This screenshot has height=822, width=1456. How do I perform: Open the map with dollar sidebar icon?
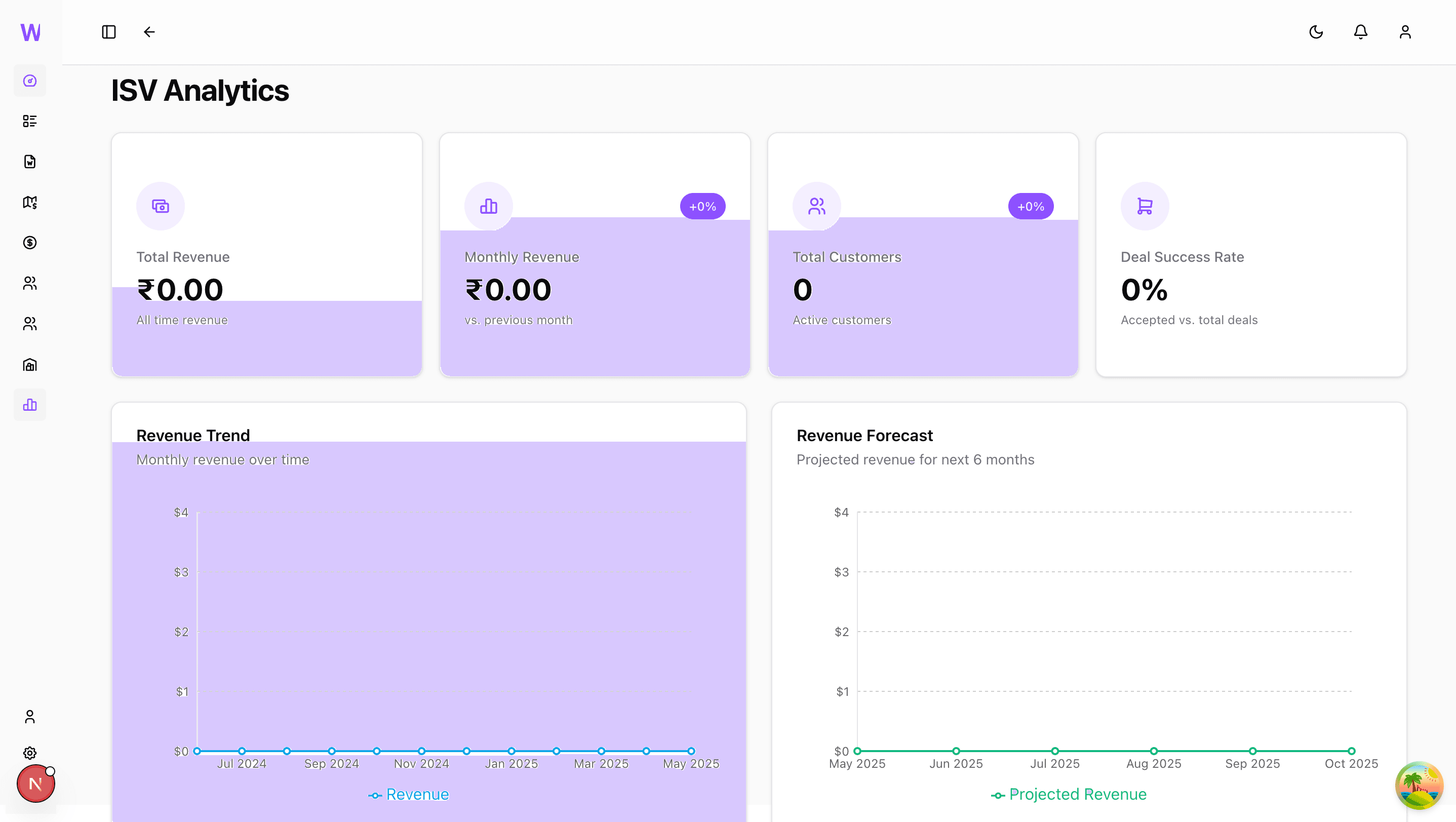(30, 203)
